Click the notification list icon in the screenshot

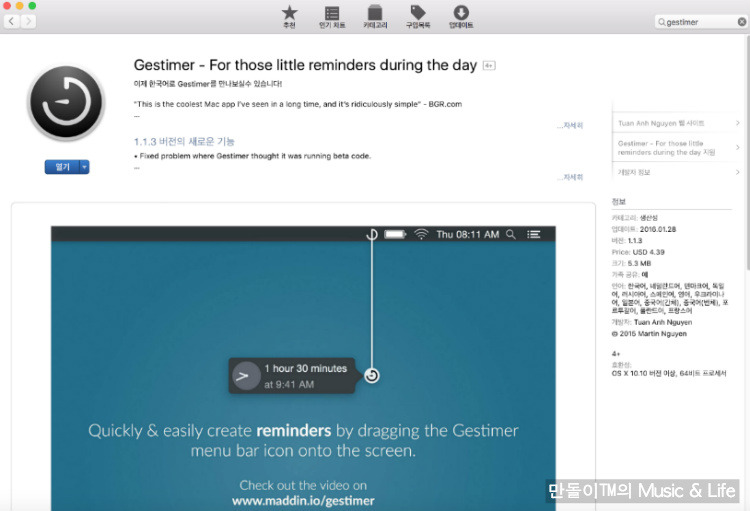pos(533,234)
